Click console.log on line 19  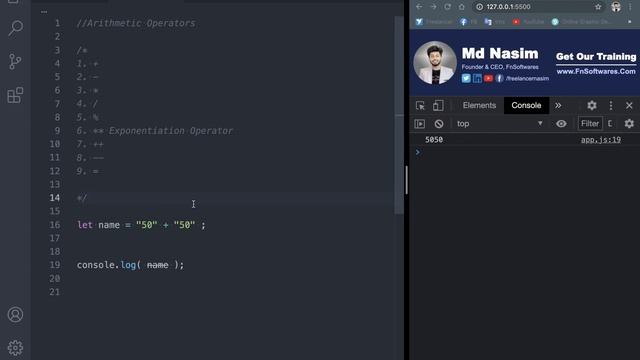coord(106,265)
